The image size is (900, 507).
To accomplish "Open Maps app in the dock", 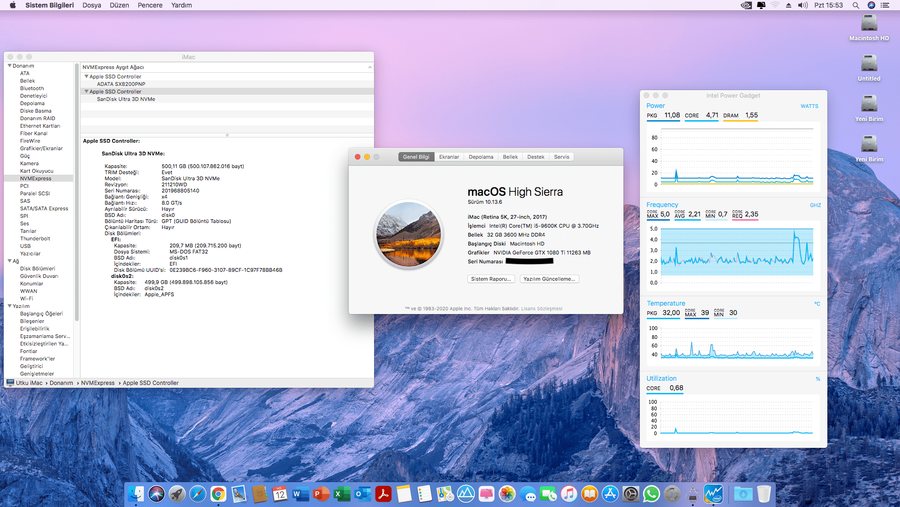I will [x=445, y=494].
